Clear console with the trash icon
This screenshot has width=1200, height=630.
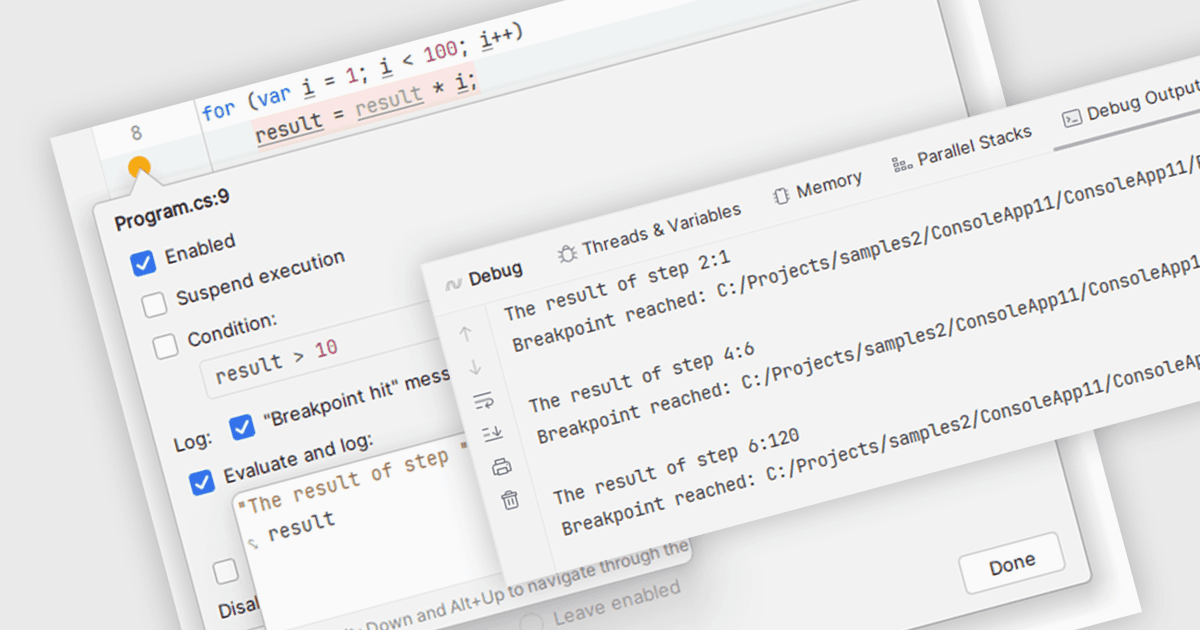click(510, 499)
